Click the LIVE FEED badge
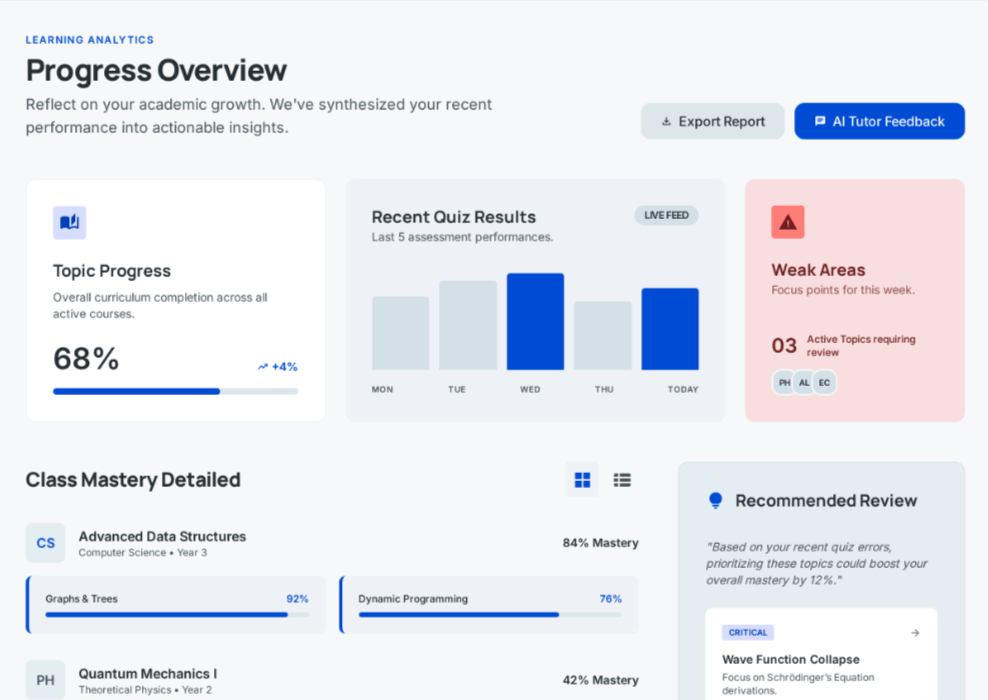 (x=666, y=215)
